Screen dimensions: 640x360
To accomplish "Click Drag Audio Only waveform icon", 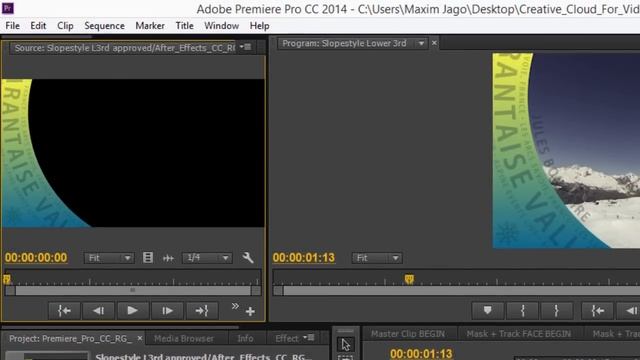I will click(168, 258).
